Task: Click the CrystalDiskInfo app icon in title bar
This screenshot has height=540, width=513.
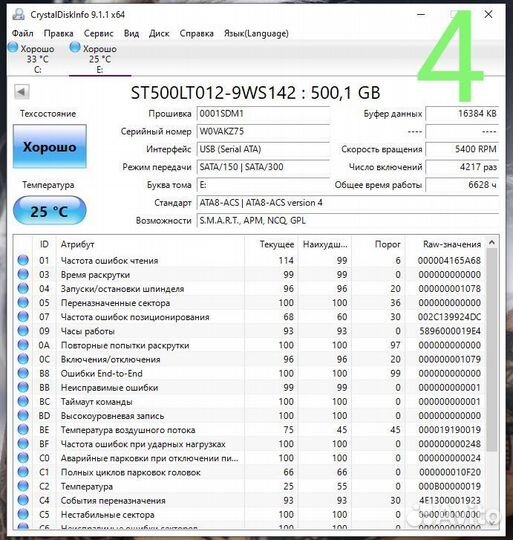Action: pos(18,14)
